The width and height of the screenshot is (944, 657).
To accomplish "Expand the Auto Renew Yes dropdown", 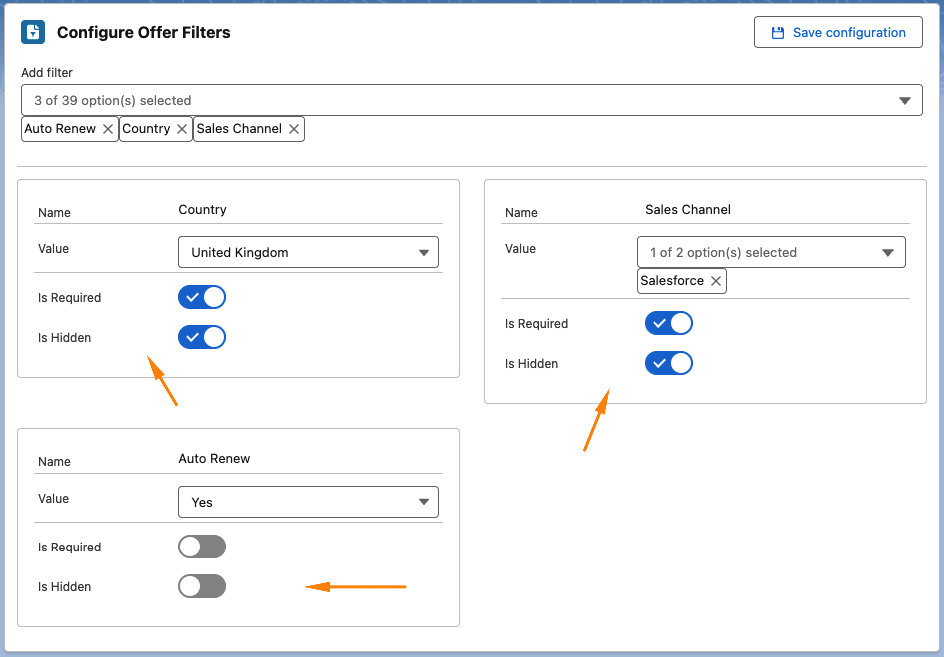I will [308, 502].
